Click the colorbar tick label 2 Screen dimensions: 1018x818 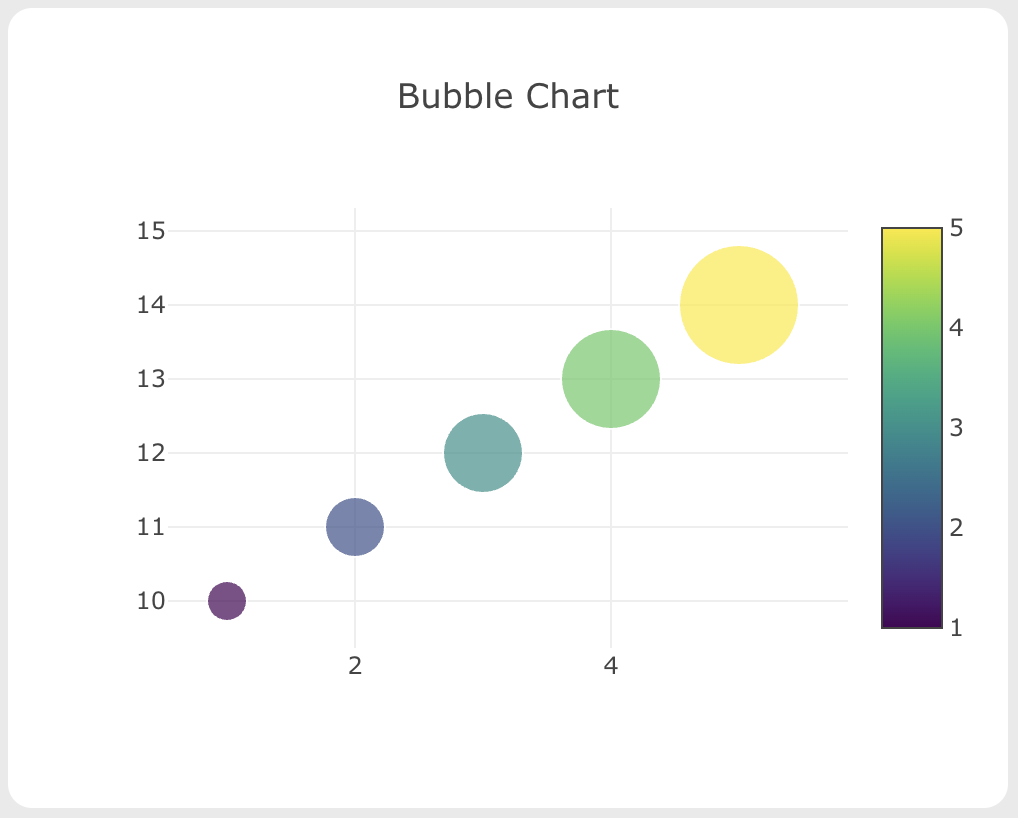point(957,527)
